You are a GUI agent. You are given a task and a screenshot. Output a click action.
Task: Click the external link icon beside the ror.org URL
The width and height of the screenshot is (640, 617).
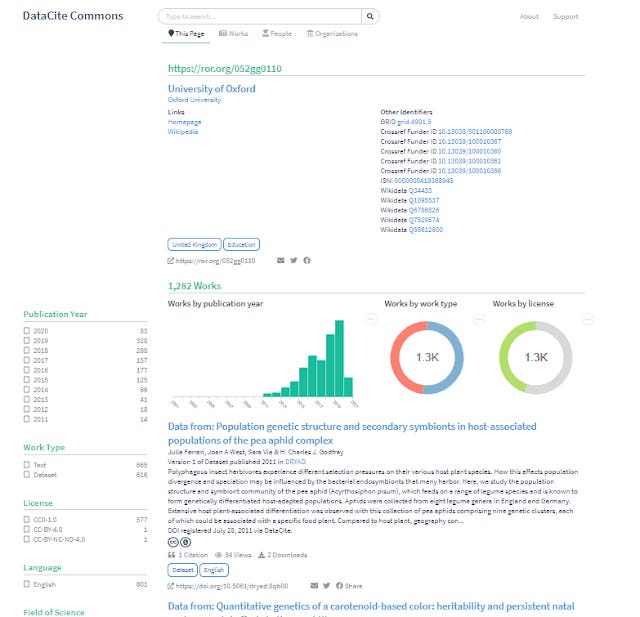click(171, 261)
